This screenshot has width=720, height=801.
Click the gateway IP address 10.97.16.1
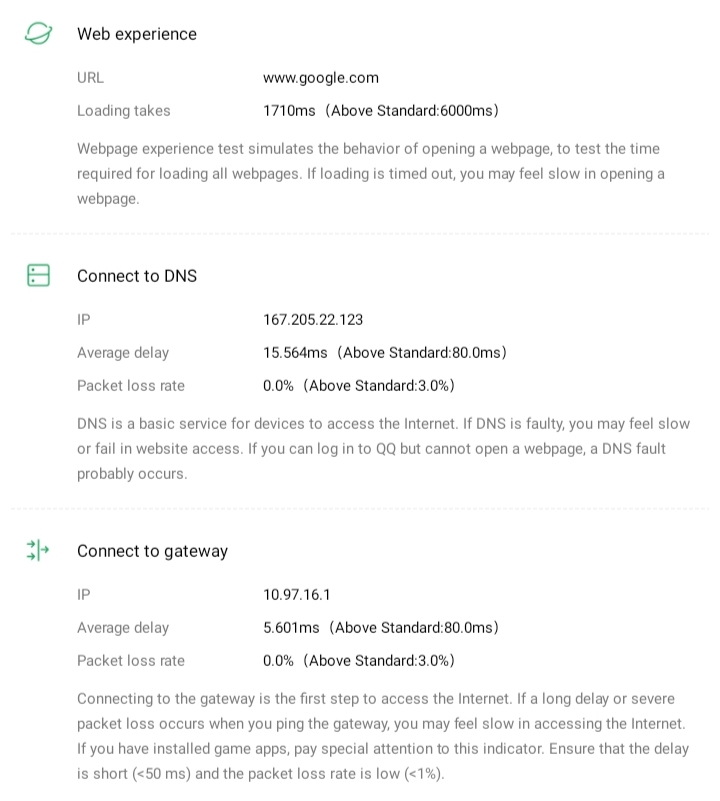point(297,595)
